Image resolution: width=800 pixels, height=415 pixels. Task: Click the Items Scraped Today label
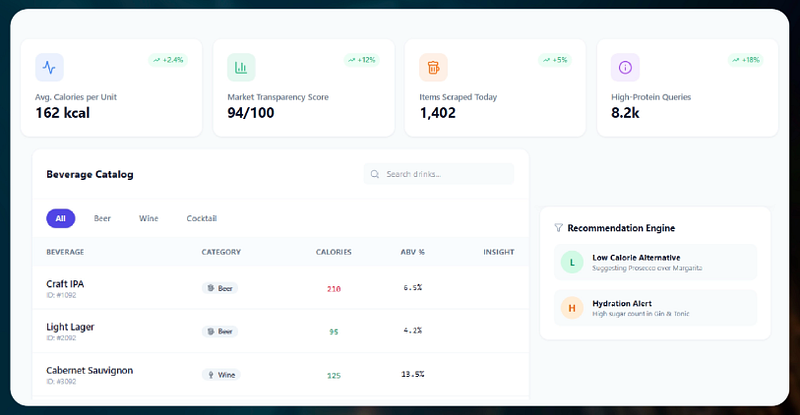tap(458, 97)
